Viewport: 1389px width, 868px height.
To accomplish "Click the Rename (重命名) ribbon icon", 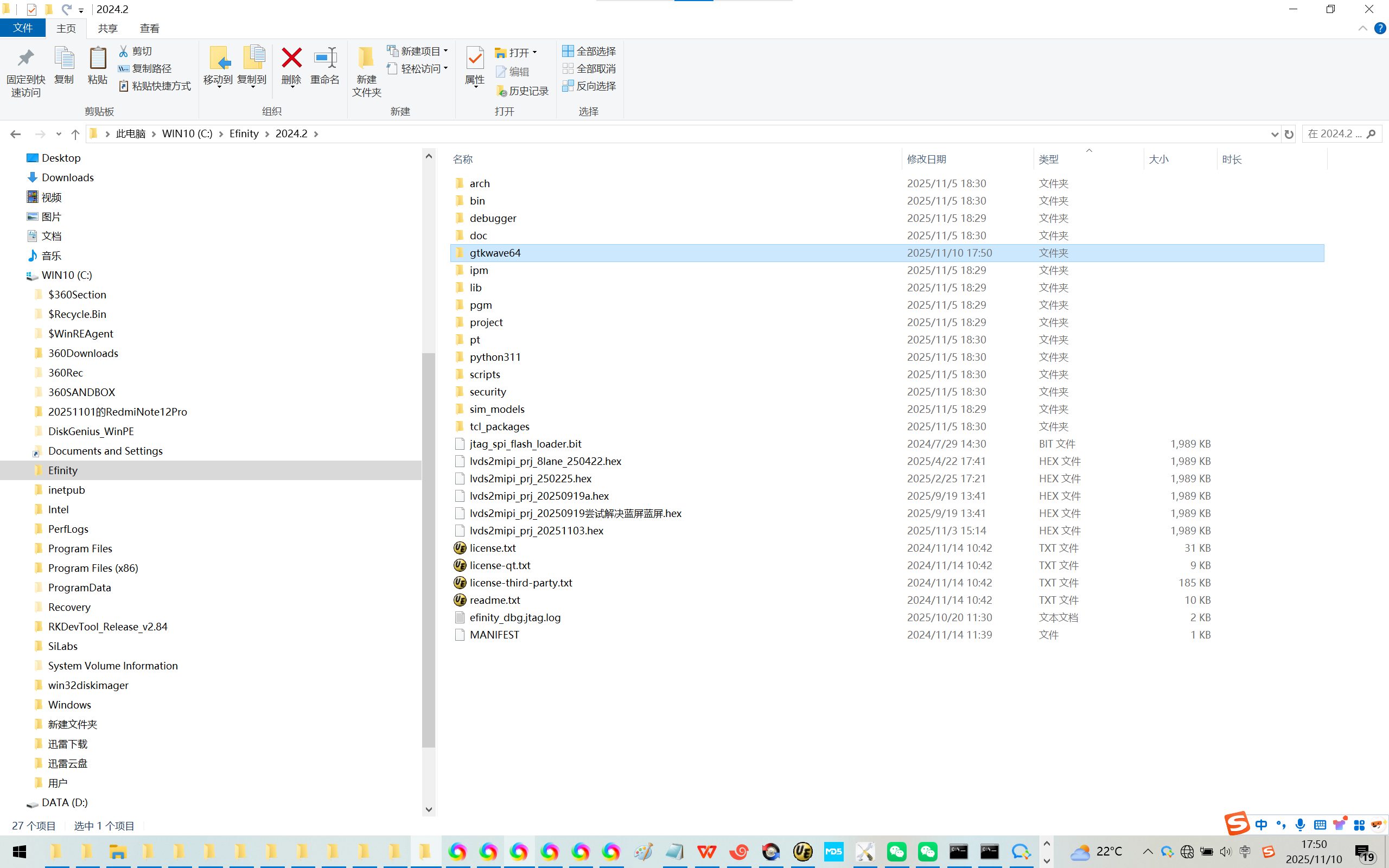I will 325,58.
